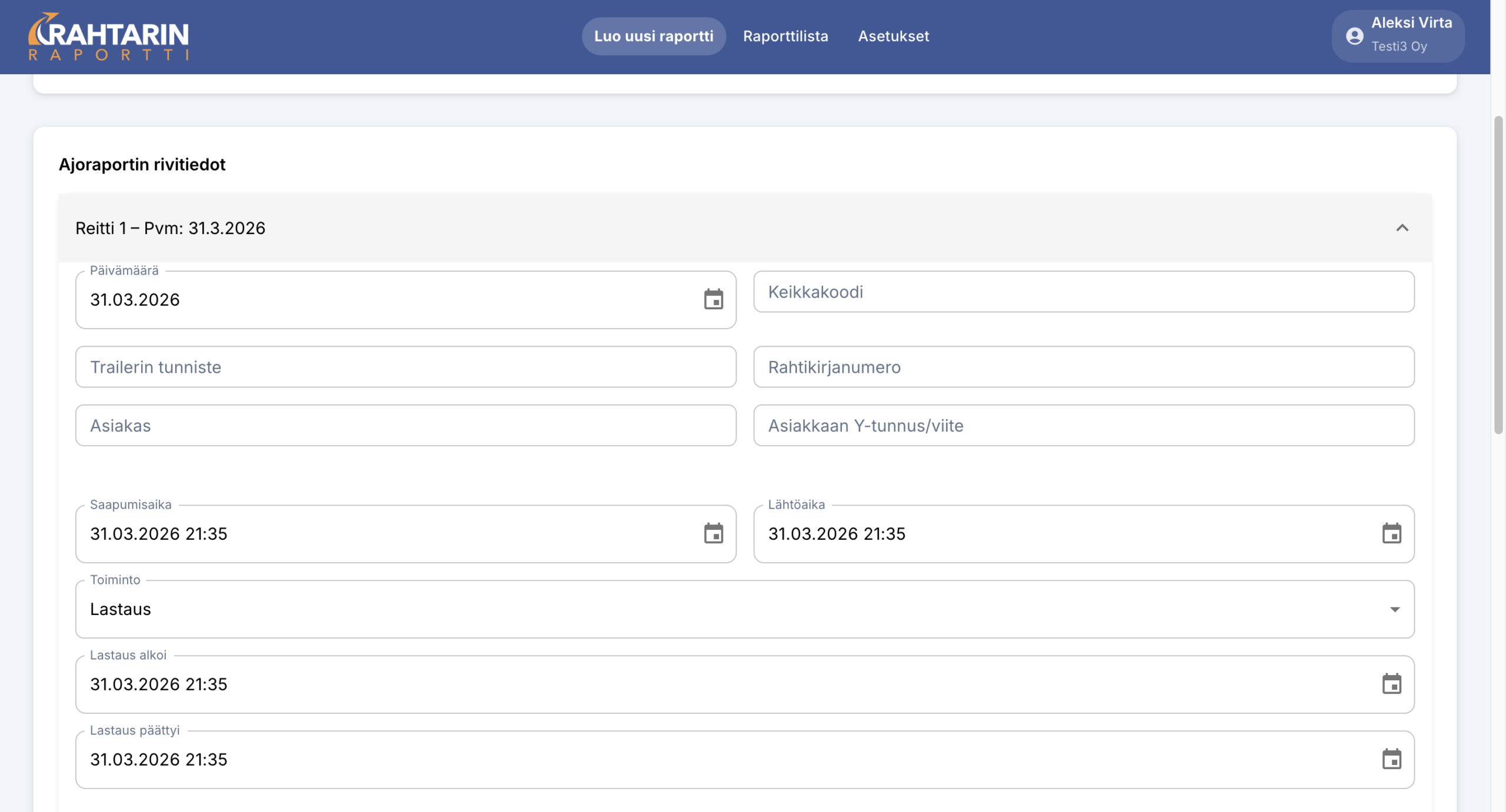Focus the Asiakkaan Y-tunnus/viite input field
1506x812 pixels.
coord(1084,425)
